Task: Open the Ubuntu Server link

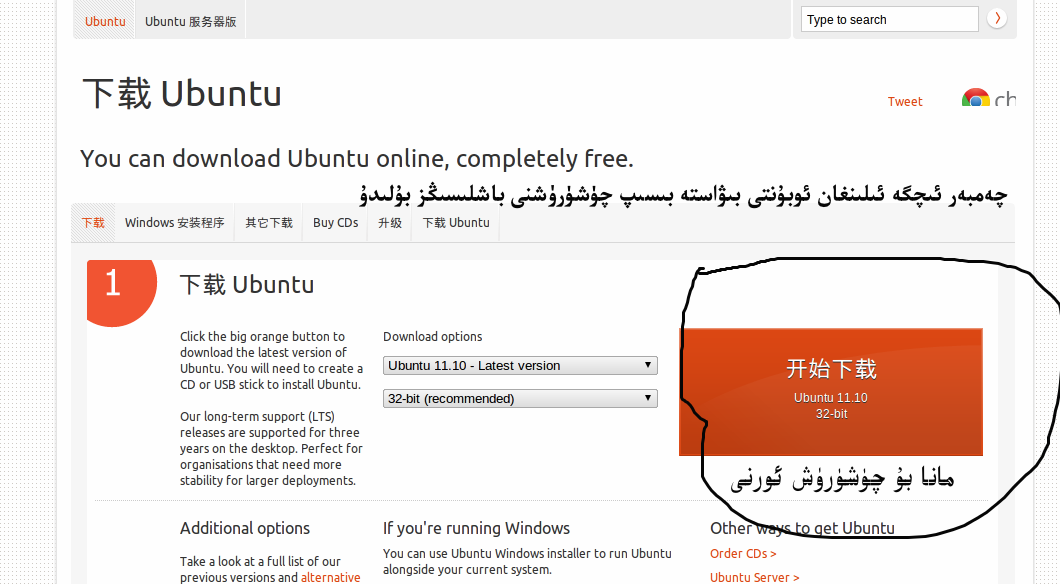Action: click(754, 577)
